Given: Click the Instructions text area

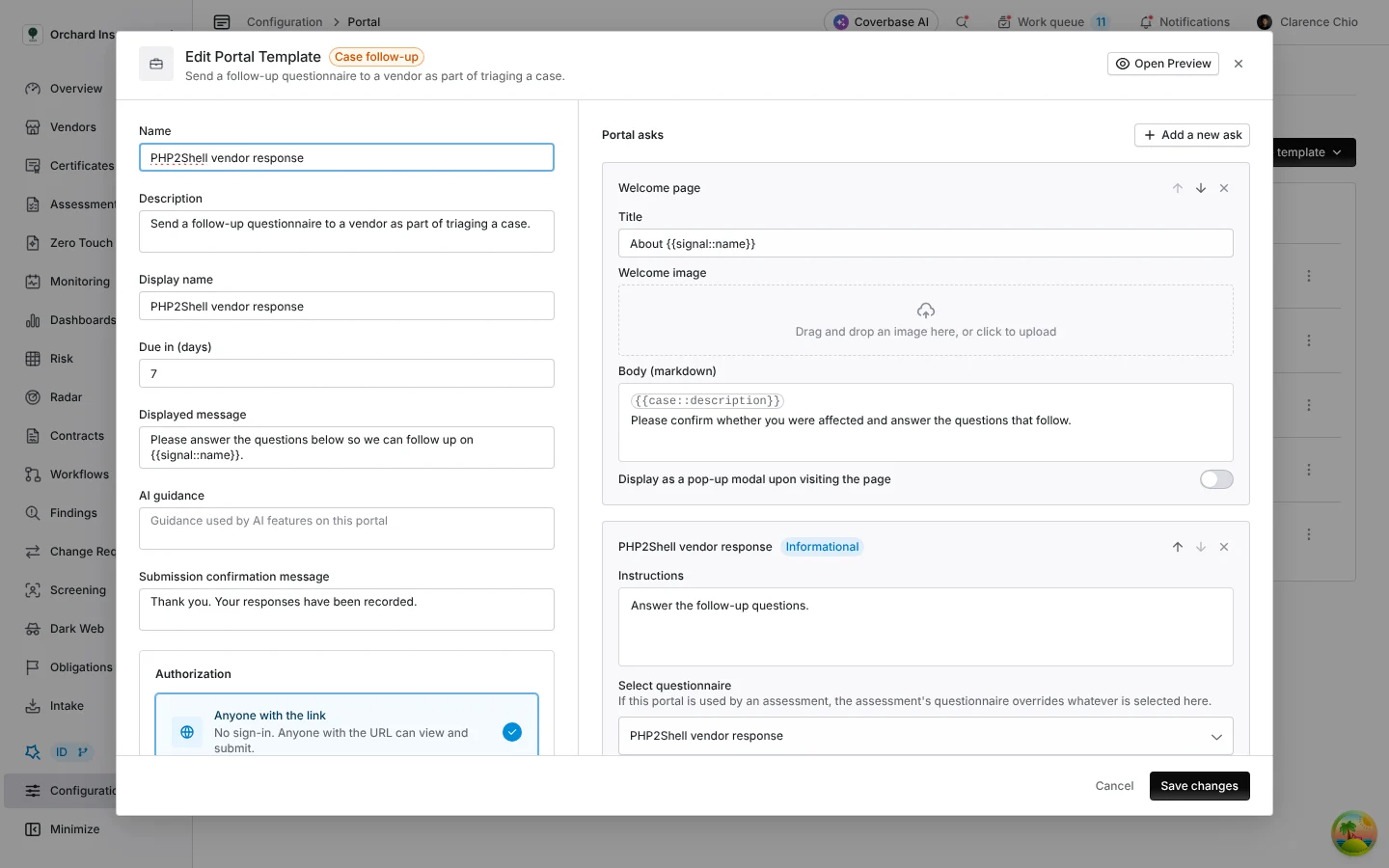Looking at the screenshot, I should 926,627.
